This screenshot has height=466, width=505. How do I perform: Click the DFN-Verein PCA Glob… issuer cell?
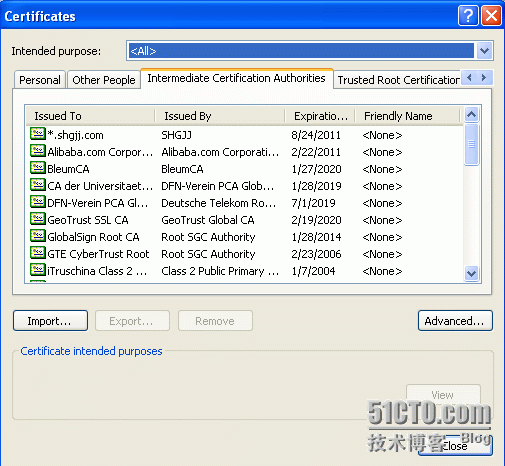(218, 186)
